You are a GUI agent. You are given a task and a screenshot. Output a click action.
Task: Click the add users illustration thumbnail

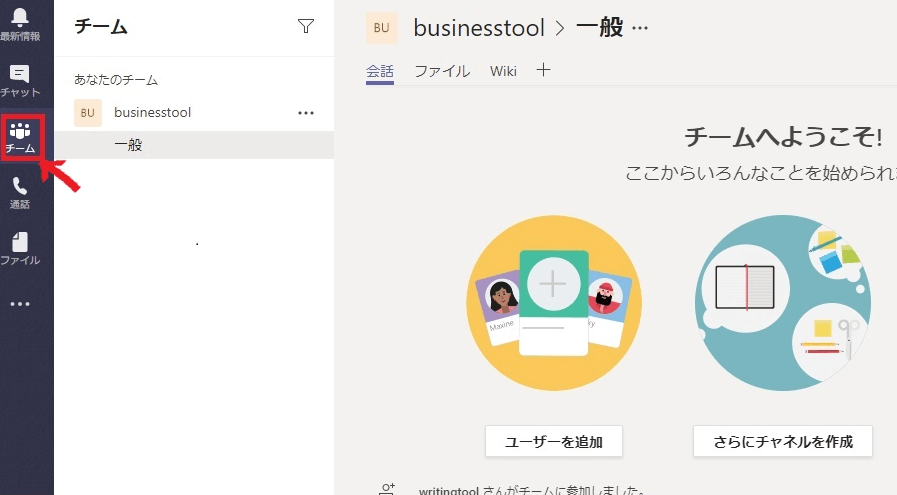[554, 302]
